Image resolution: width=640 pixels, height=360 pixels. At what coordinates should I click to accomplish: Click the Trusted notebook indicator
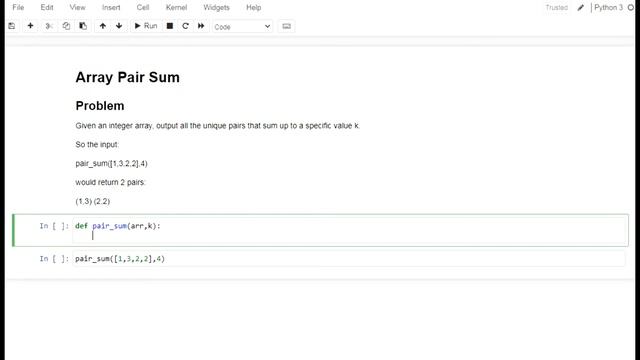(556, 7)
